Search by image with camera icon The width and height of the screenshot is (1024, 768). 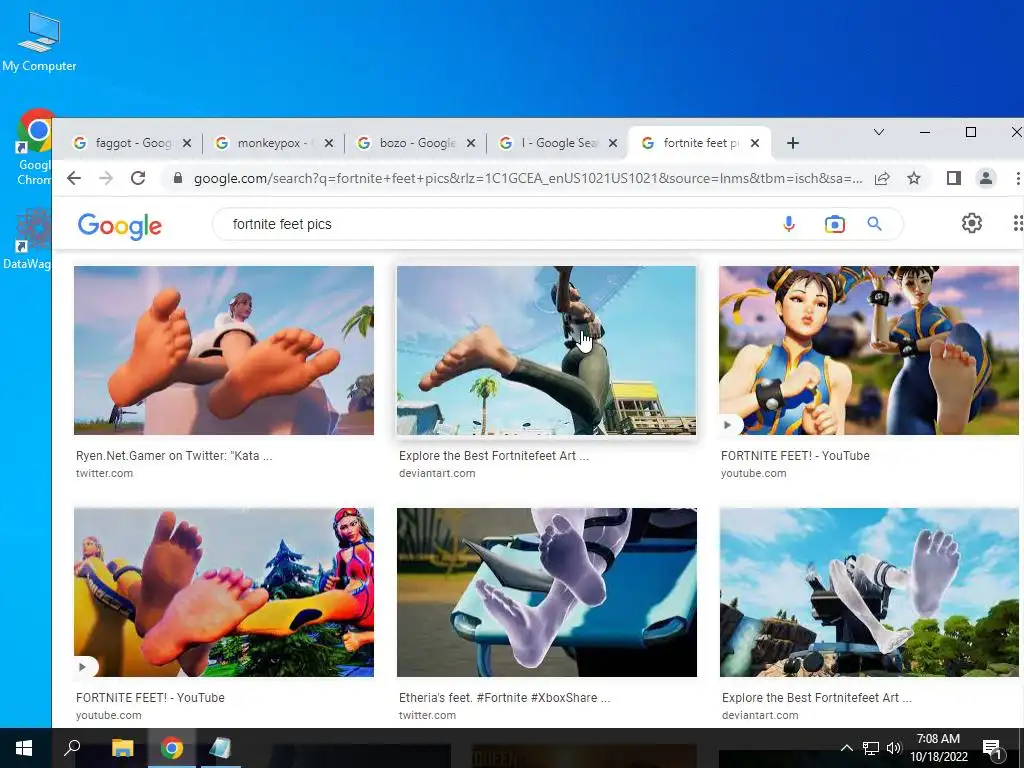pyautogui.click(x=835, y=224)
